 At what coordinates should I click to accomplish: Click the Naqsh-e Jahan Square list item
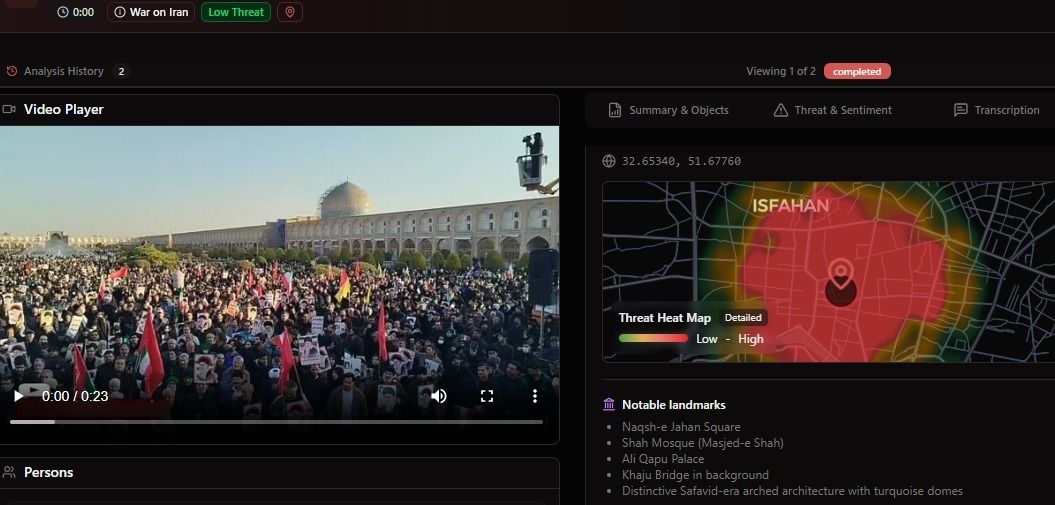(681, 427)
